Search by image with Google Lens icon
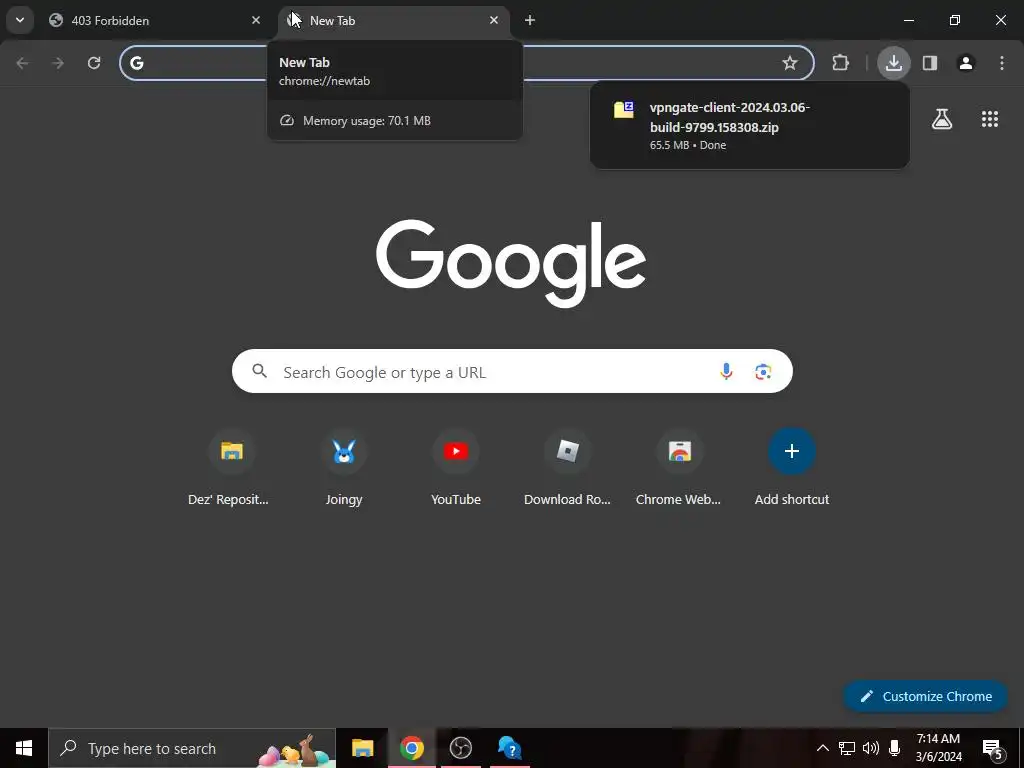The height and width of the screenshot is (768, 1024). (x=763, y=372)
